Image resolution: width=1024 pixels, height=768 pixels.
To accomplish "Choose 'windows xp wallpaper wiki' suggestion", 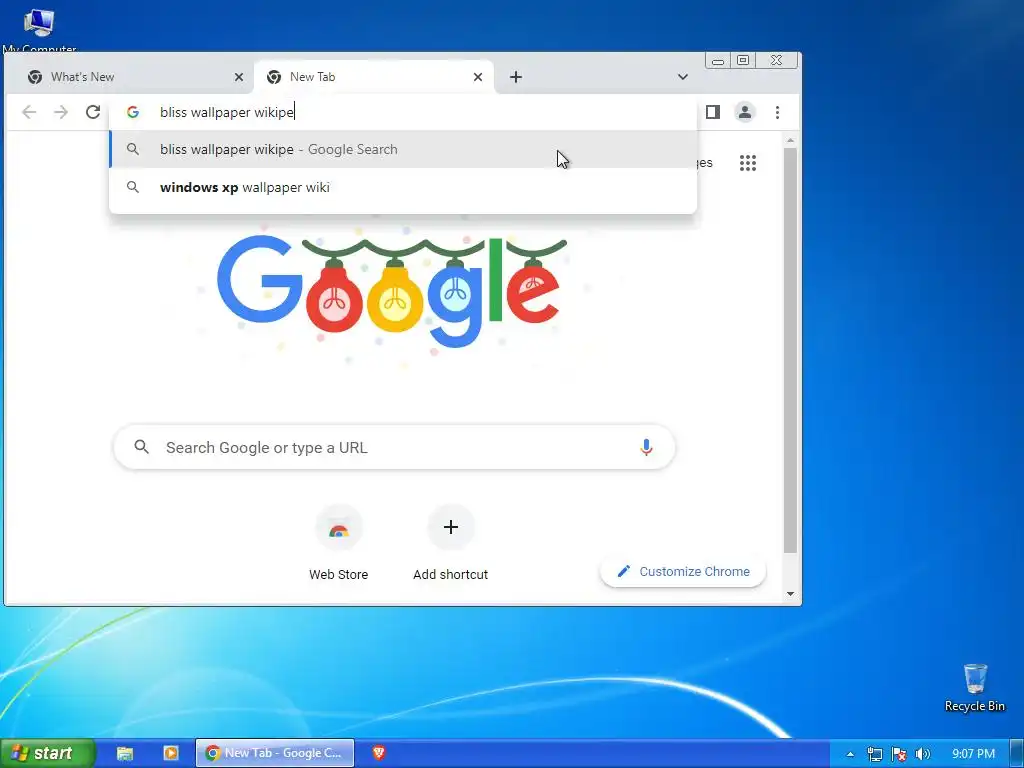I will click(403, 187).
